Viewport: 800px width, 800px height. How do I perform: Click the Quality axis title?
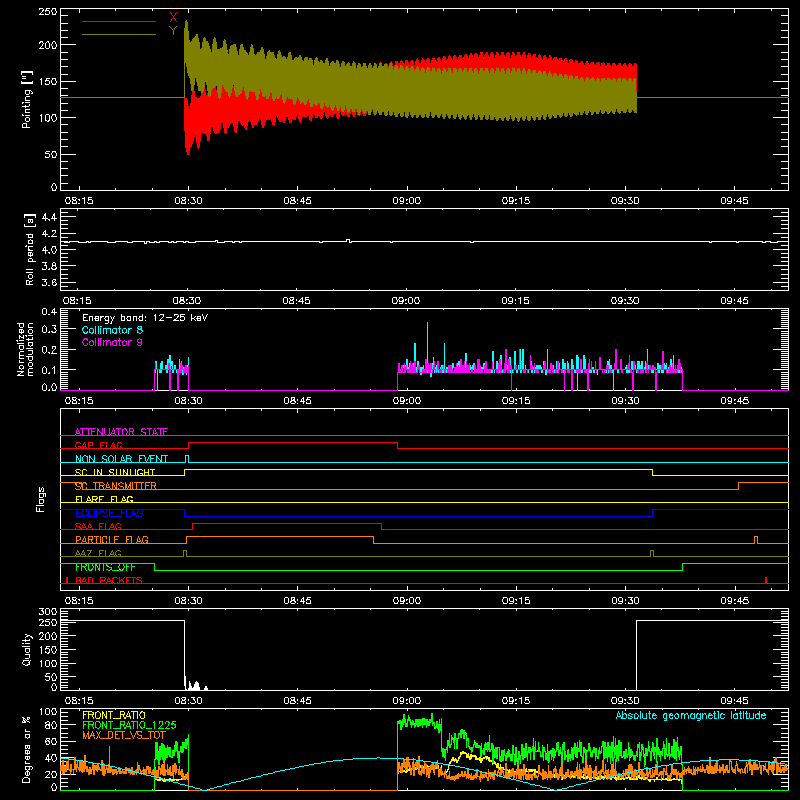(27, 649)
